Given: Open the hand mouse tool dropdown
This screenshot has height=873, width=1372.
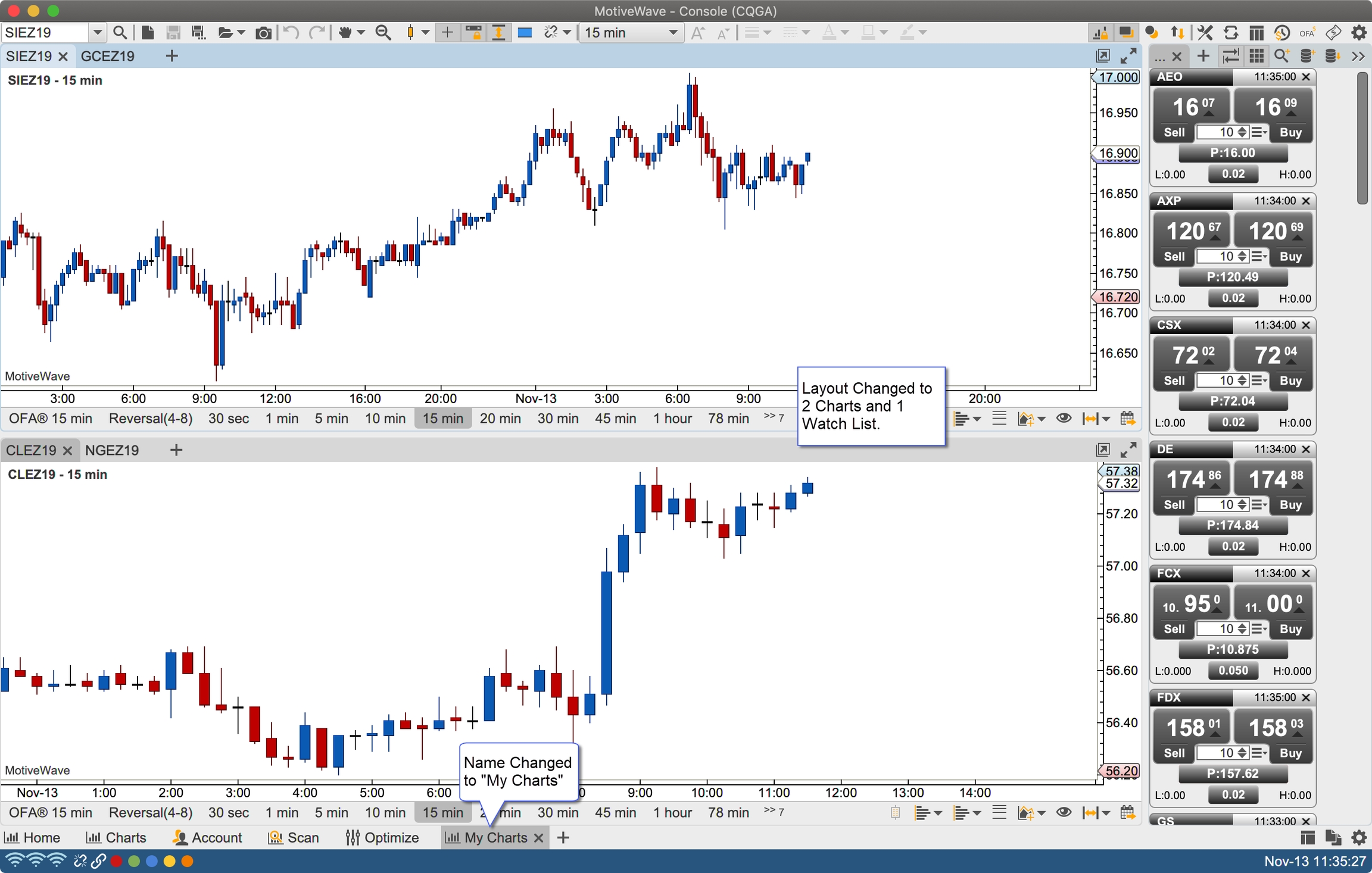Looking at the screenshot, I should click(x=360, y=32).
